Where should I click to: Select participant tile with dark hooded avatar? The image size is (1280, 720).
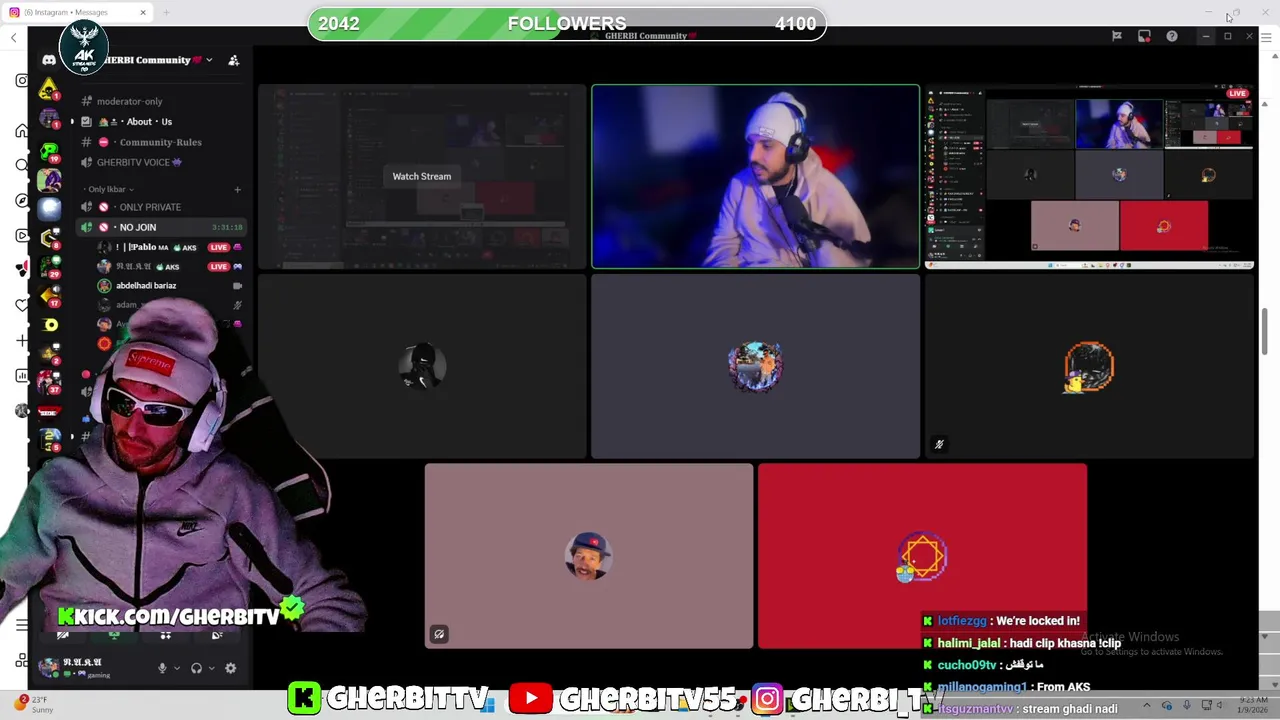pyautogui.click(x=422, y=366)
